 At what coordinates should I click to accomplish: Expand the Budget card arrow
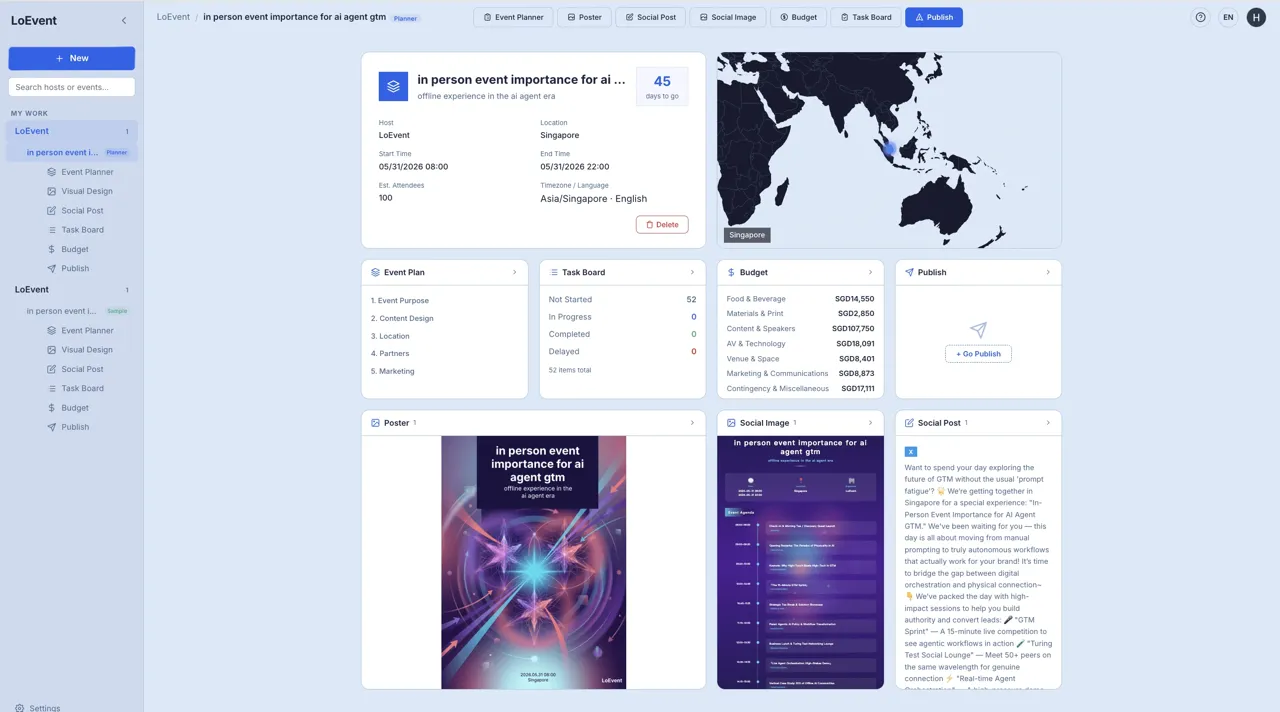click(870, 272)
